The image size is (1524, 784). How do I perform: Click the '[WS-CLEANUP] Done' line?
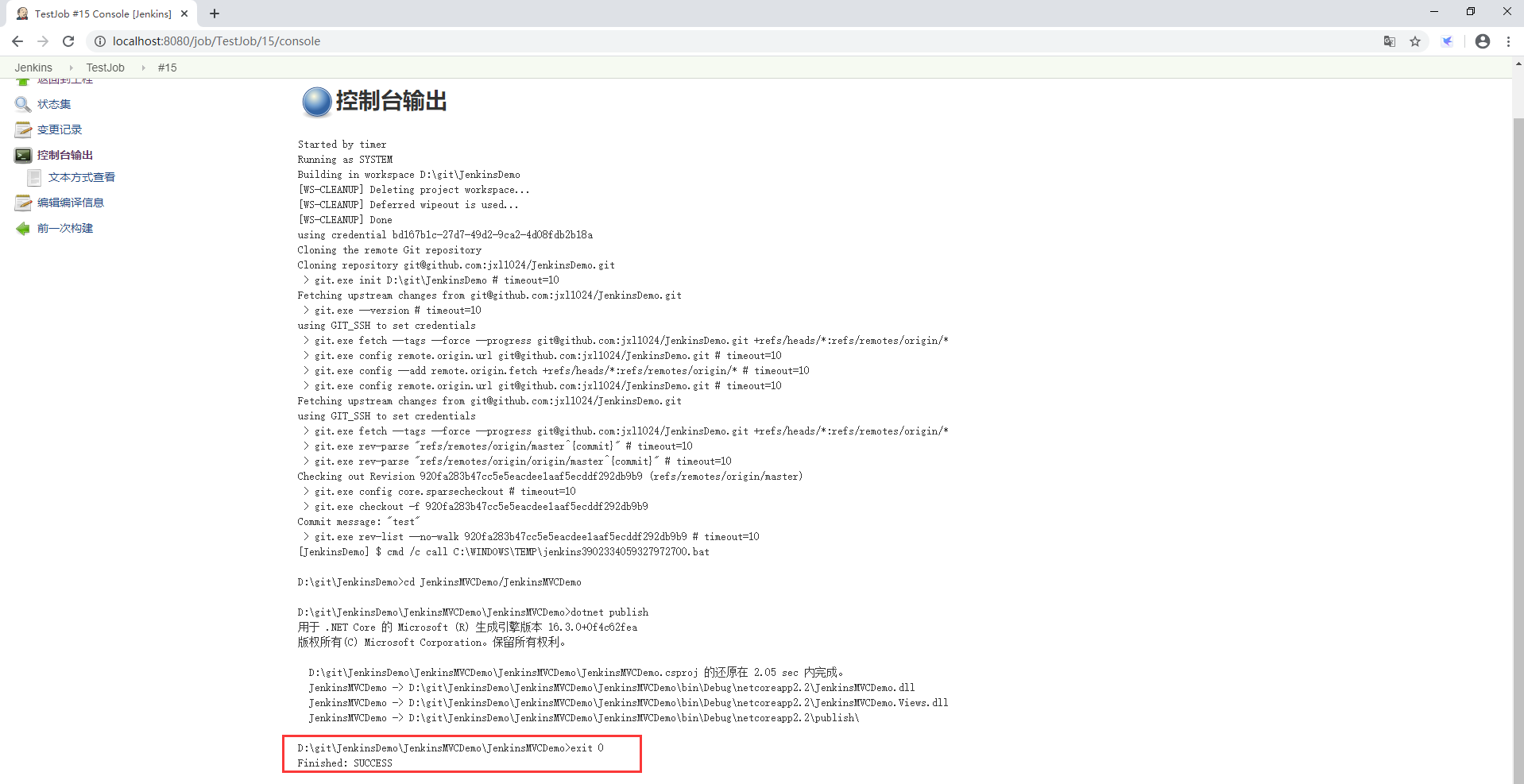tap(345, 220)
